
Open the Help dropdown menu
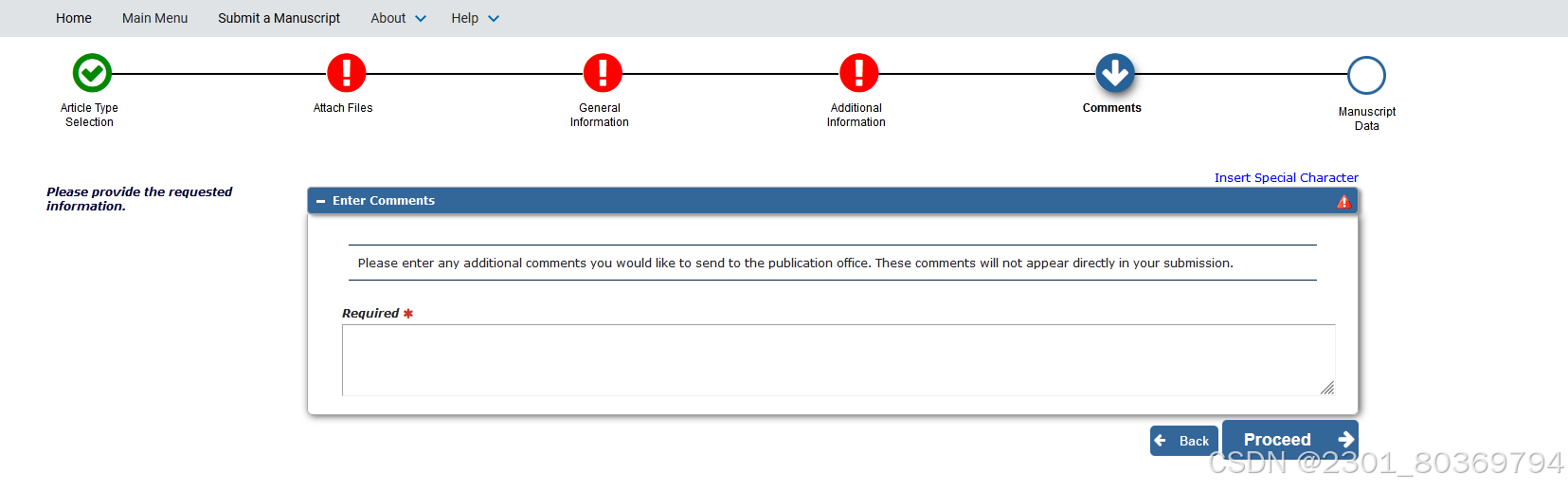coord(476,18)
